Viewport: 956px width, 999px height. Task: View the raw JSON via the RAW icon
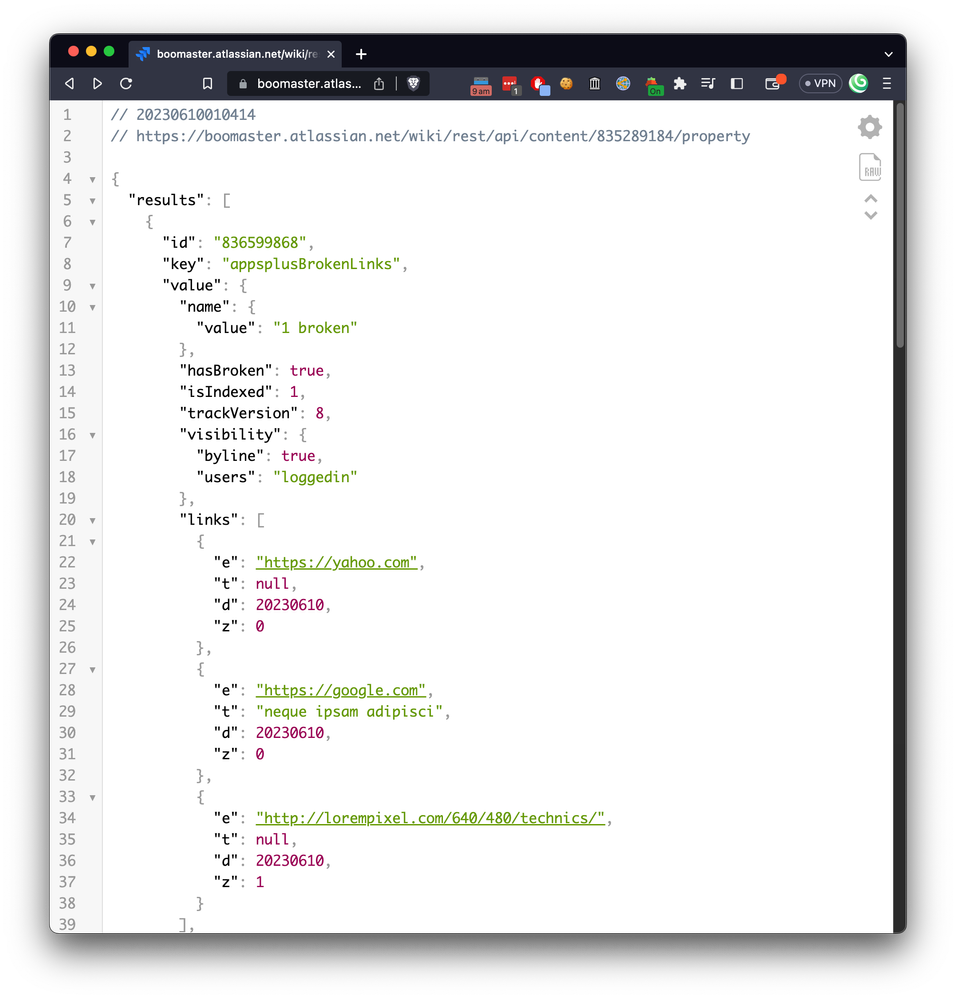869,166
